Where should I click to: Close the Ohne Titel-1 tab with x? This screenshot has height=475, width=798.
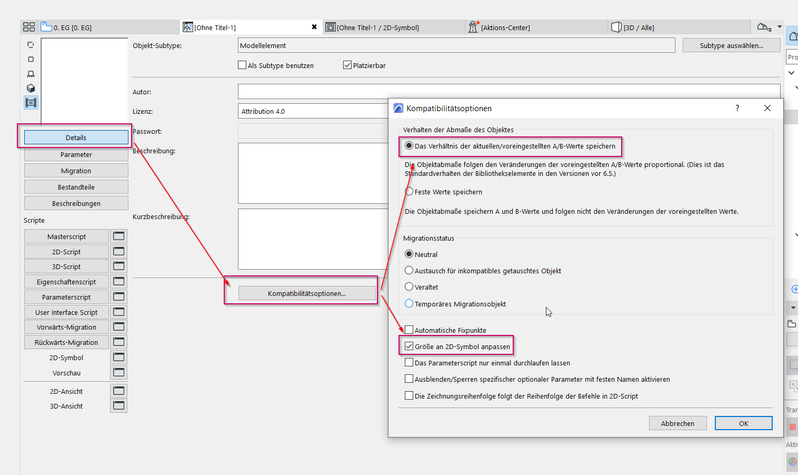(x=314, y=27)
